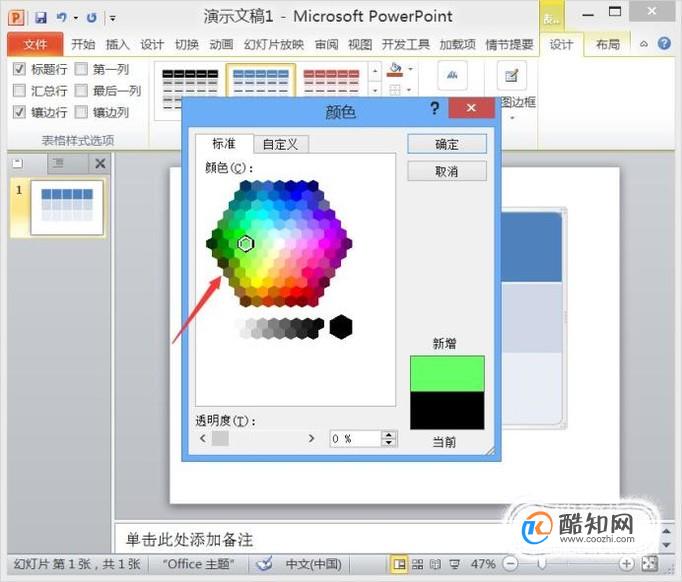Expand the 绘图边框 group dropdown

[x=512, y=118]
